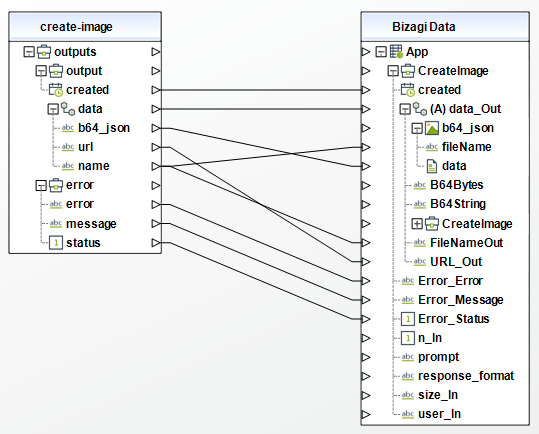Click the collection icon beside (A) data_Out
The height and width of the screenshot is (434, 539).
pyautogui.click(x=420, y=109)
